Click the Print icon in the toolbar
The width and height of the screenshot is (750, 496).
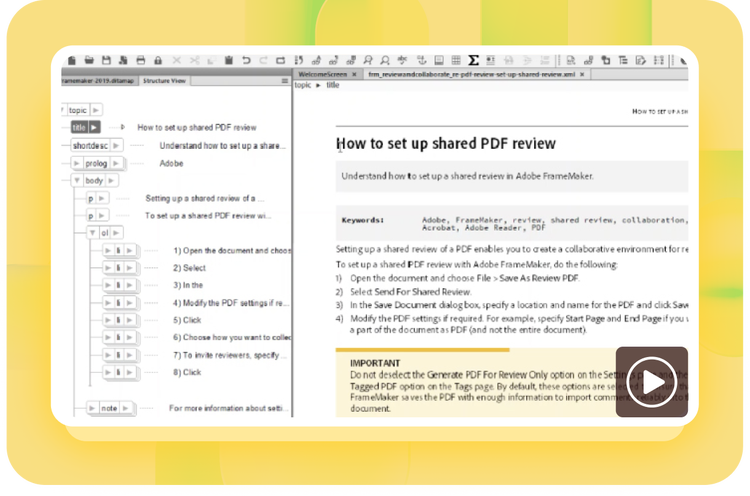click(141, 60)
